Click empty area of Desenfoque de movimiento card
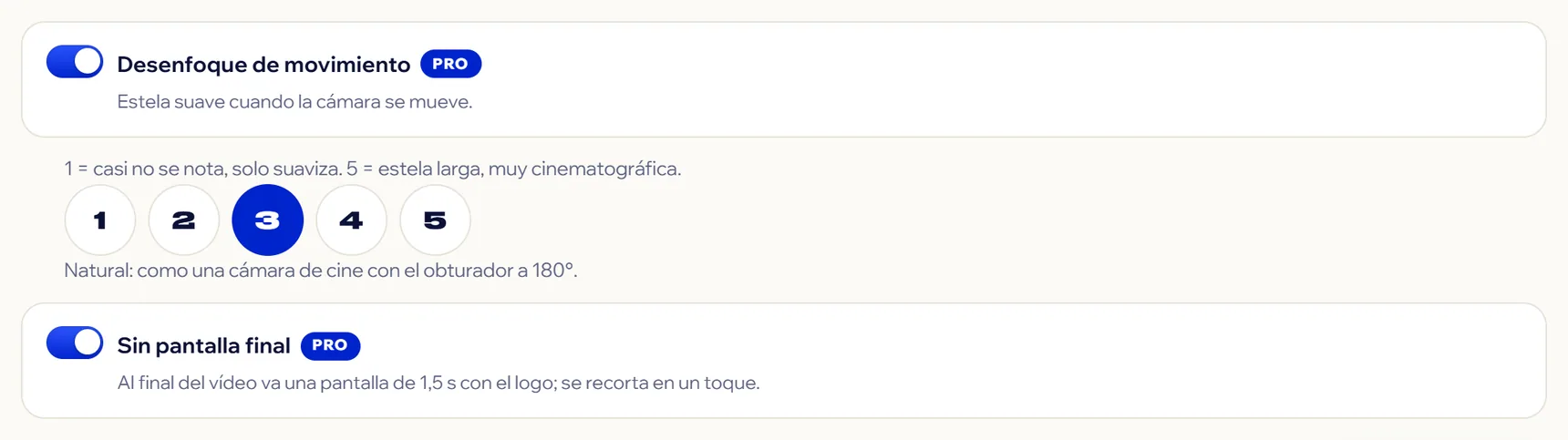The width and height of the screenshot is (1568, 440). point(1003,80)
